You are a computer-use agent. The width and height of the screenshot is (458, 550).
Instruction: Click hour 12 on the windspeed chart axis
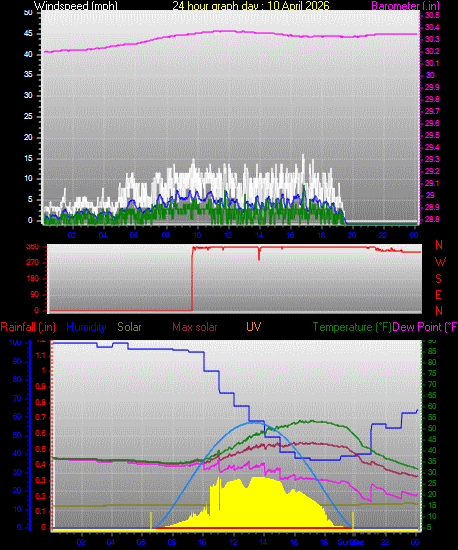click(228, 235)
